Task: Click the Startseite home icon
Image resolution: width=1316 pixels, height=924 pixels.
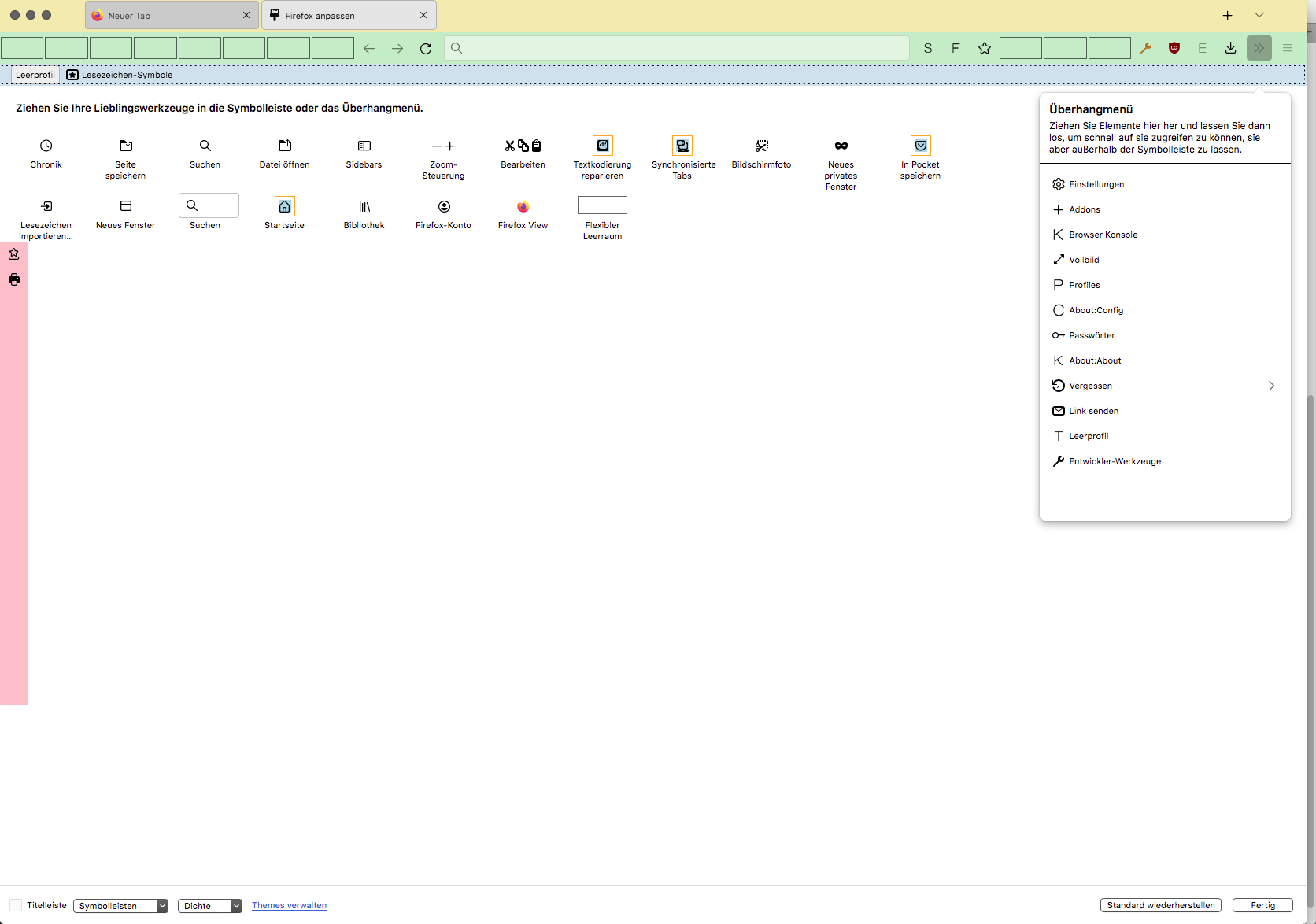Action: pyautogui.click(x=284, y=206)
